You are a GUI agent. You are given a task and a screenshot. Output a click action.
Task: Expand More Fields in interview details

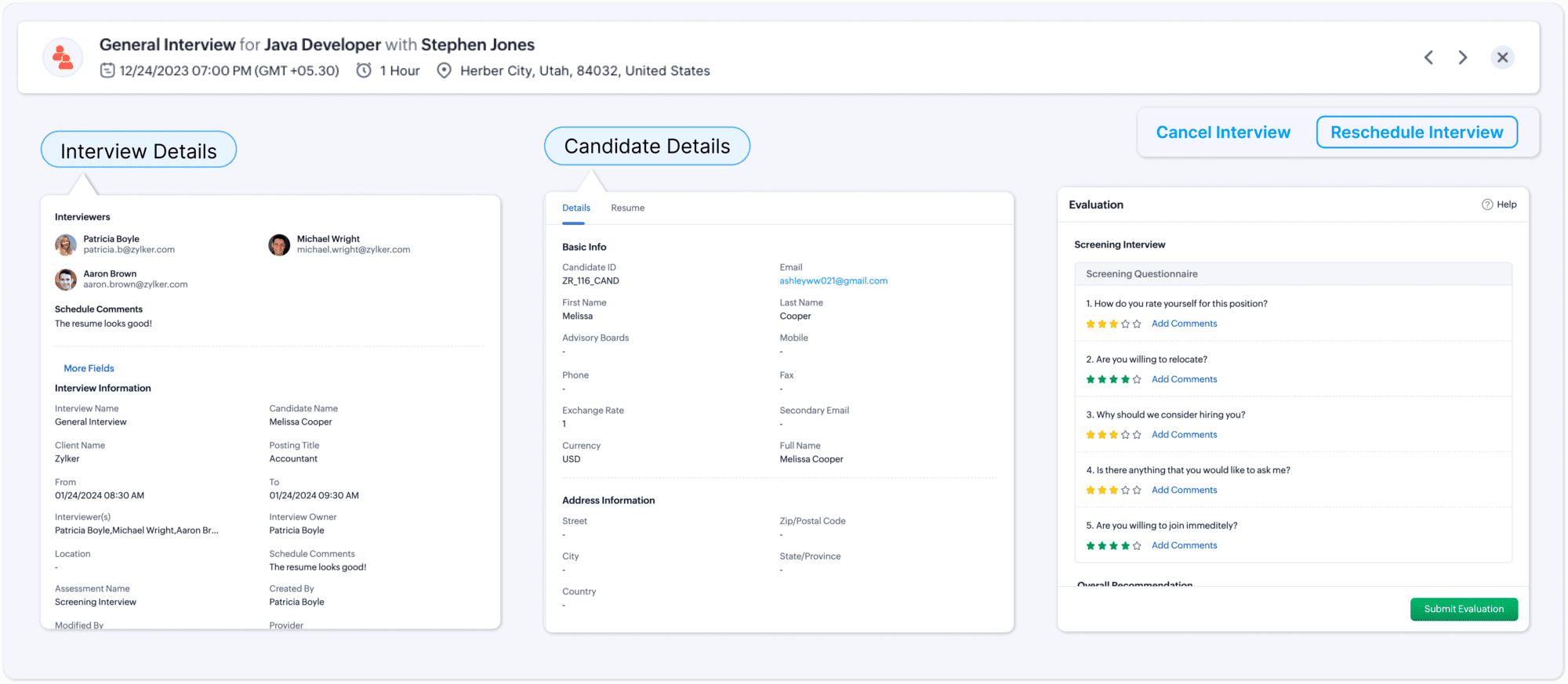[89, 368]
